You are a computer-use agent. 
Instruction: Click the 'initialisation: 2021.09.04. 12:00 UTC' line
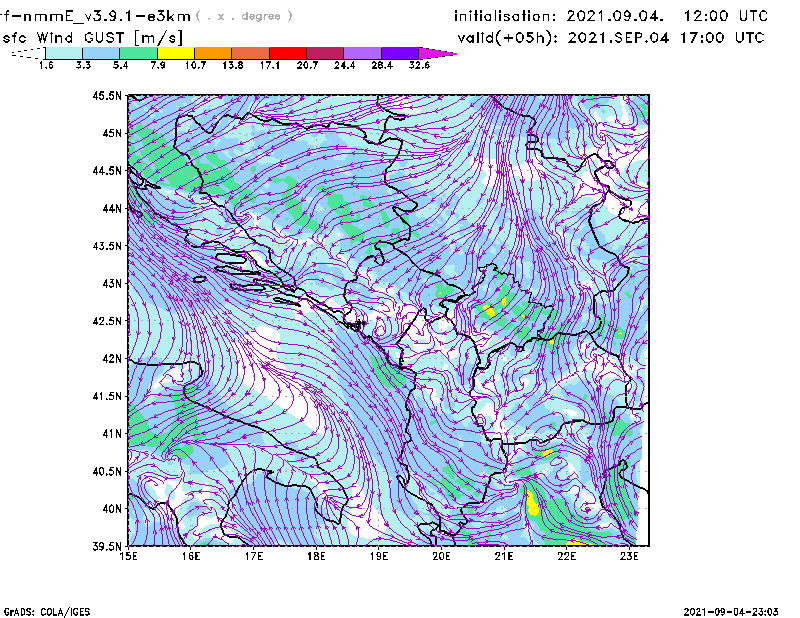[x=611, y=16]
